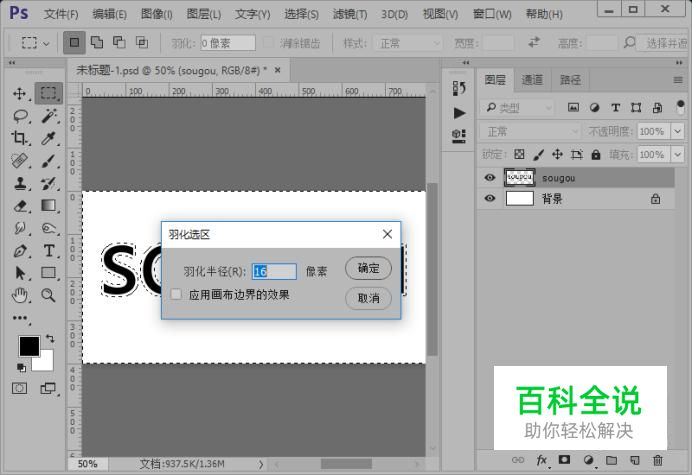Viewport: 692px width, 475px height.
Task: Confirm feather with 确定 button
Action: click(x=369, y=268)
